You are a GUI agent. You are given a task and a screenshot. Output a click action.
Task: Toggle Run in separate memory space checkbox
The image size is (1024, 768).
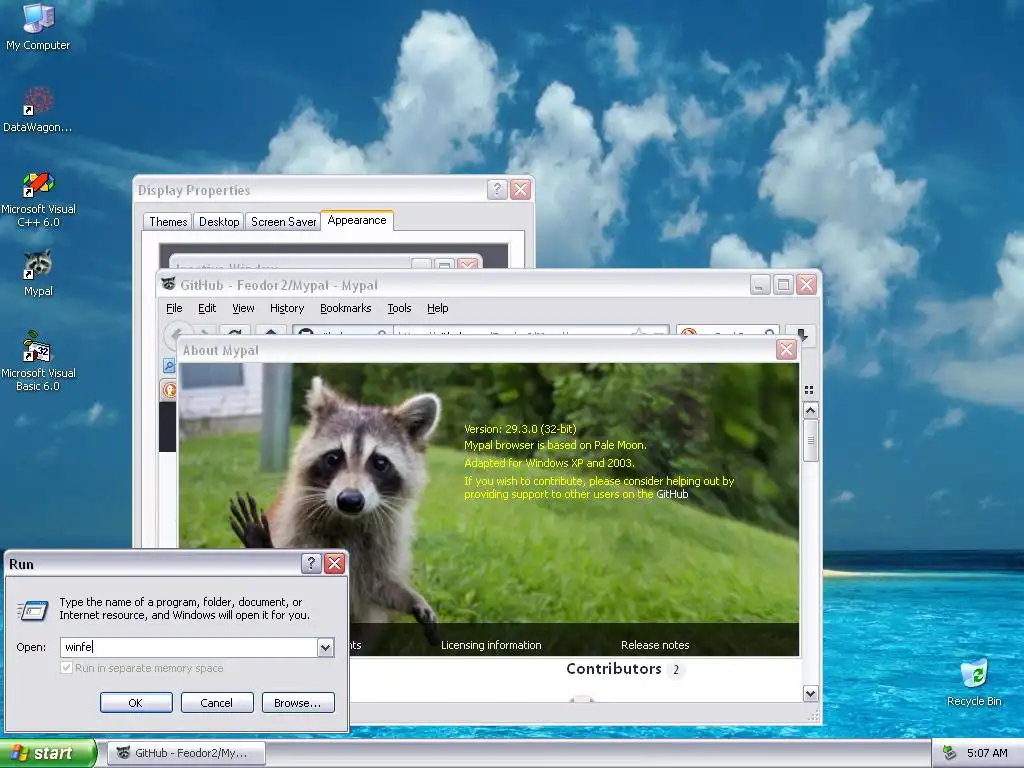coord(66,668)
